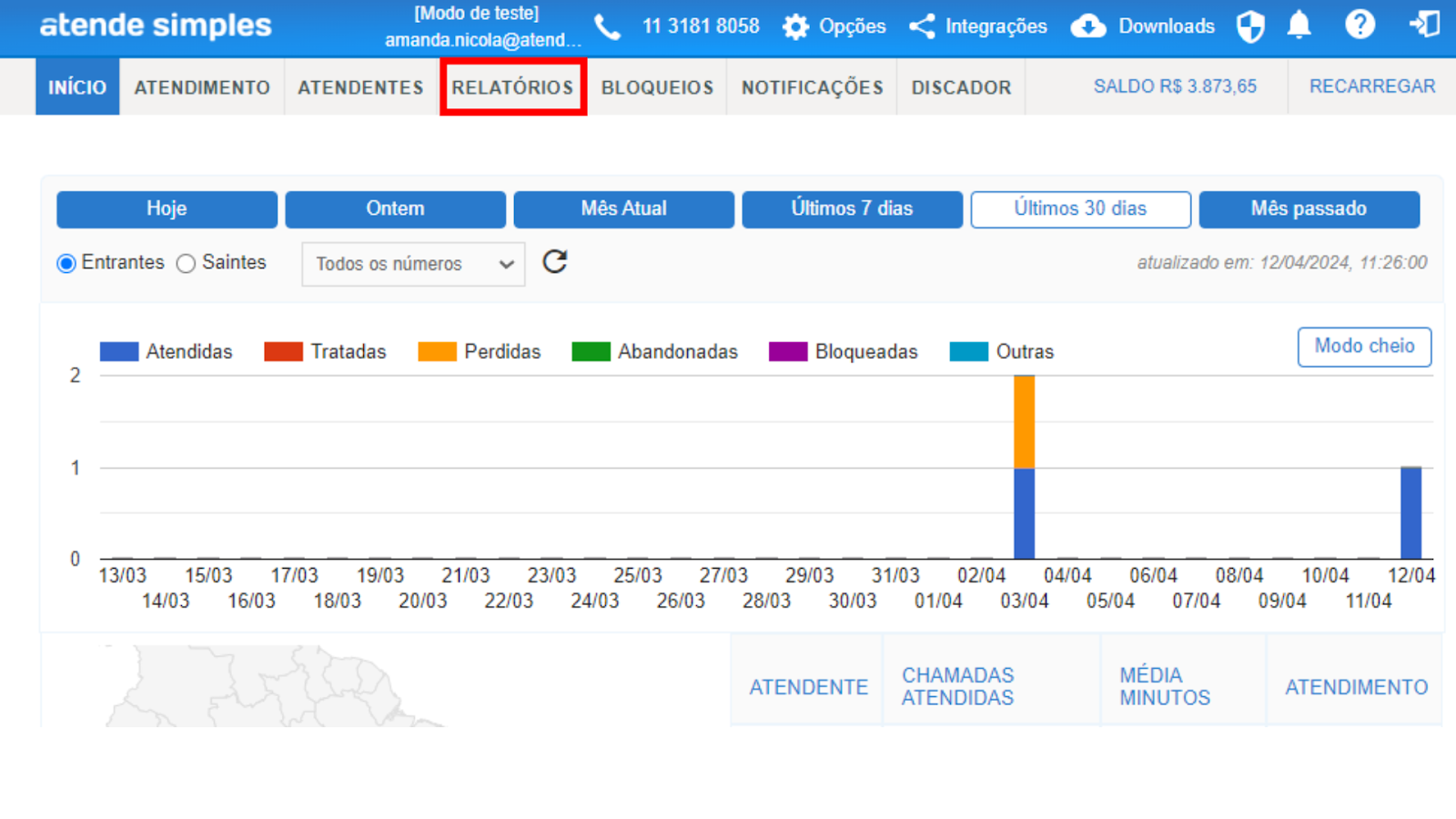Open the RELATÓRIOS tab

[512, 87]
